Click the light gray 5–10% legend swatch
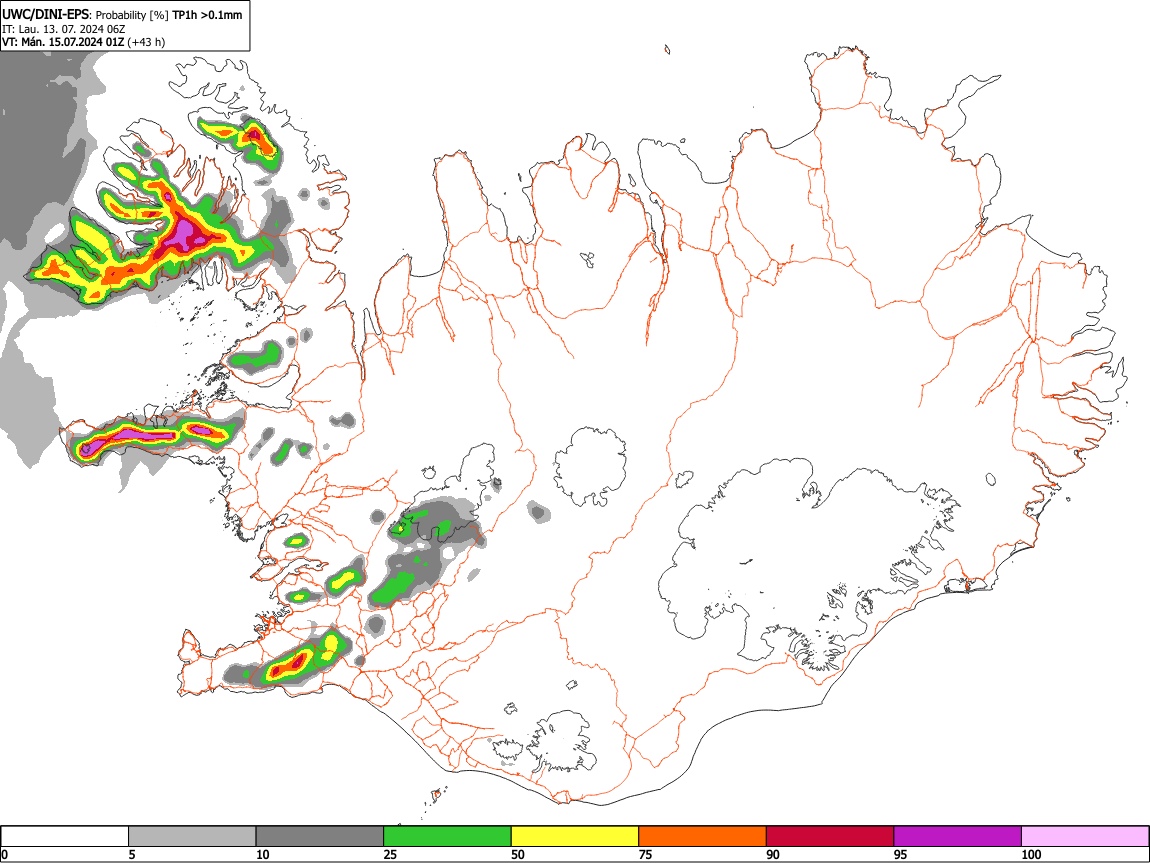The image size is (1150, 863). tap(192, 836)
